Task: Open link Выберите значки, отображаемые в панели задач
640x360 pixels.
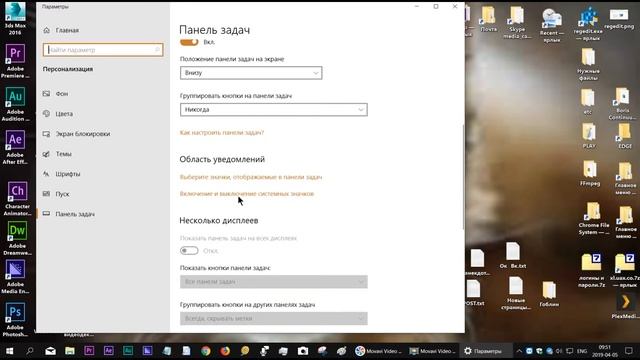Action: click(x=251, y=177)
